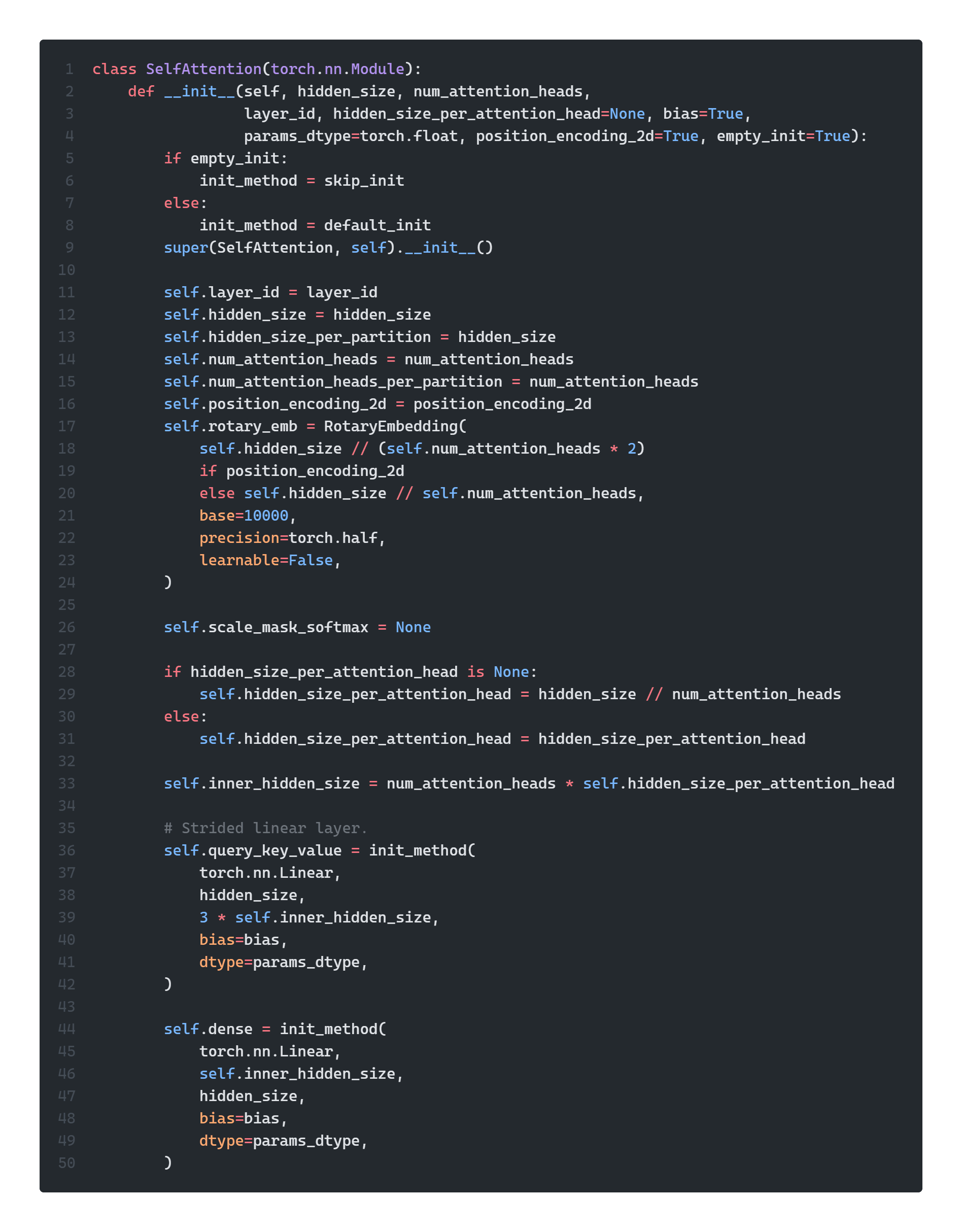Screen dimensions: 962x1232
Task: Click the SelfAttention class name in class declaration
Action: [x=203, y=69]
